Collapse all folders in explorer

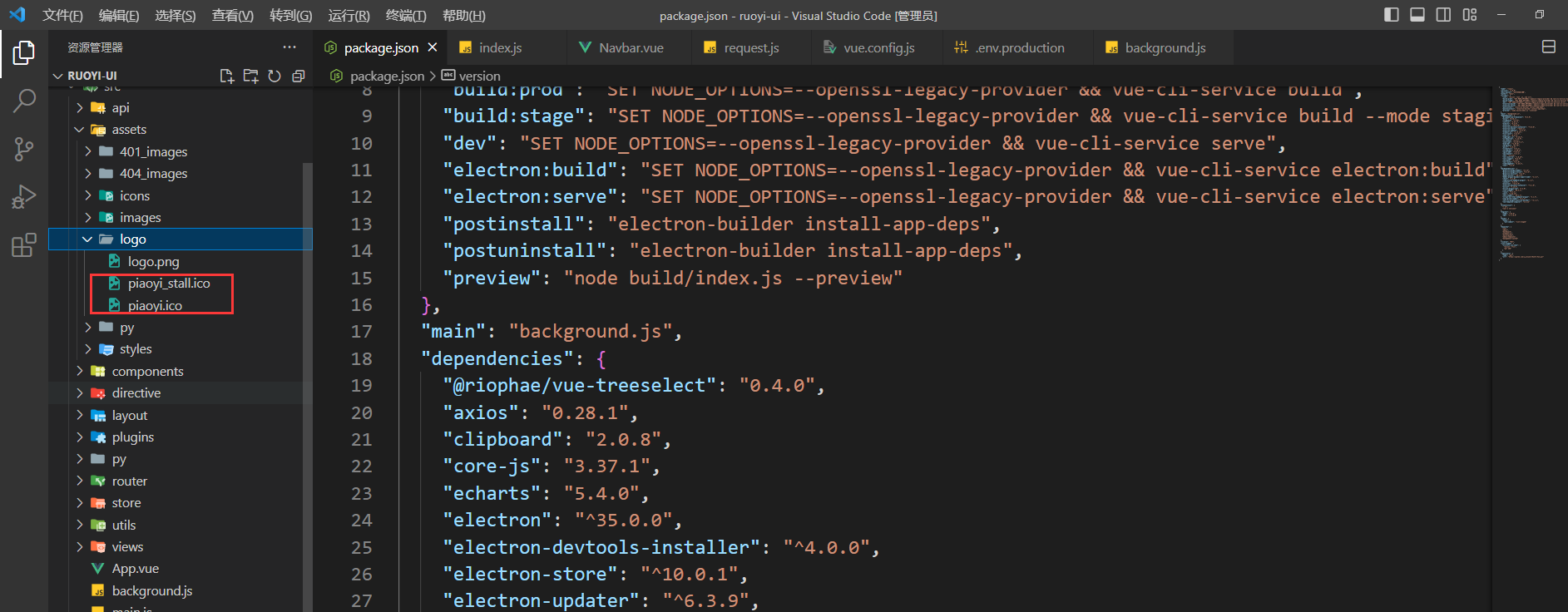click(x=299, y=76)
